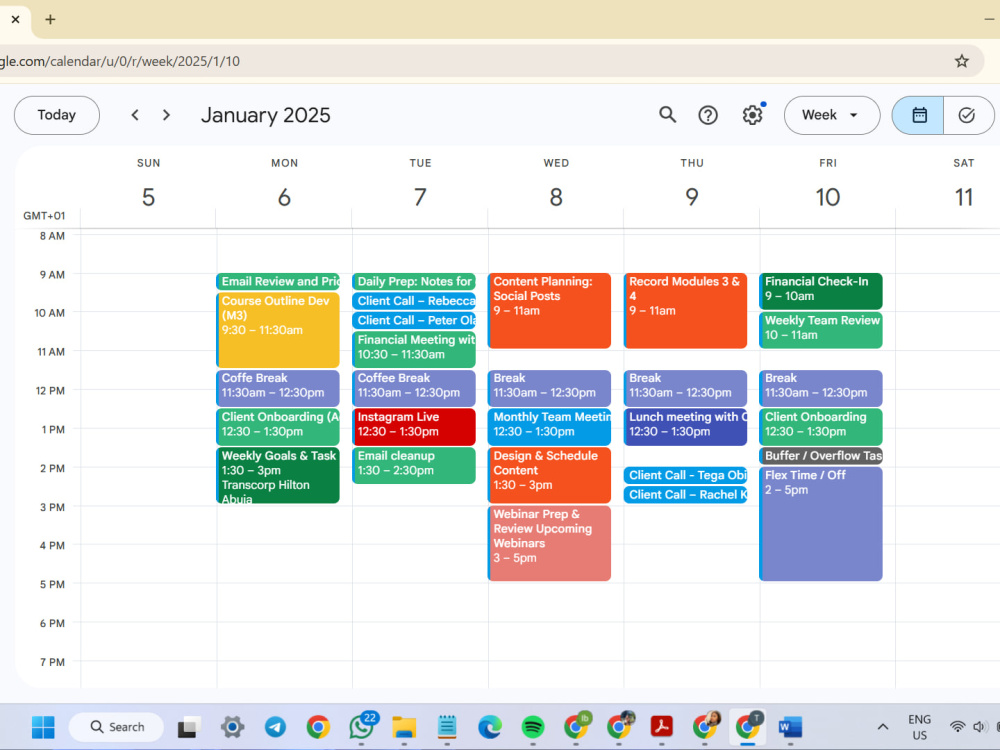Open Design & Schedule Content event
The height and width of the screenshot is (750, 1000).
tap(550, 475)
